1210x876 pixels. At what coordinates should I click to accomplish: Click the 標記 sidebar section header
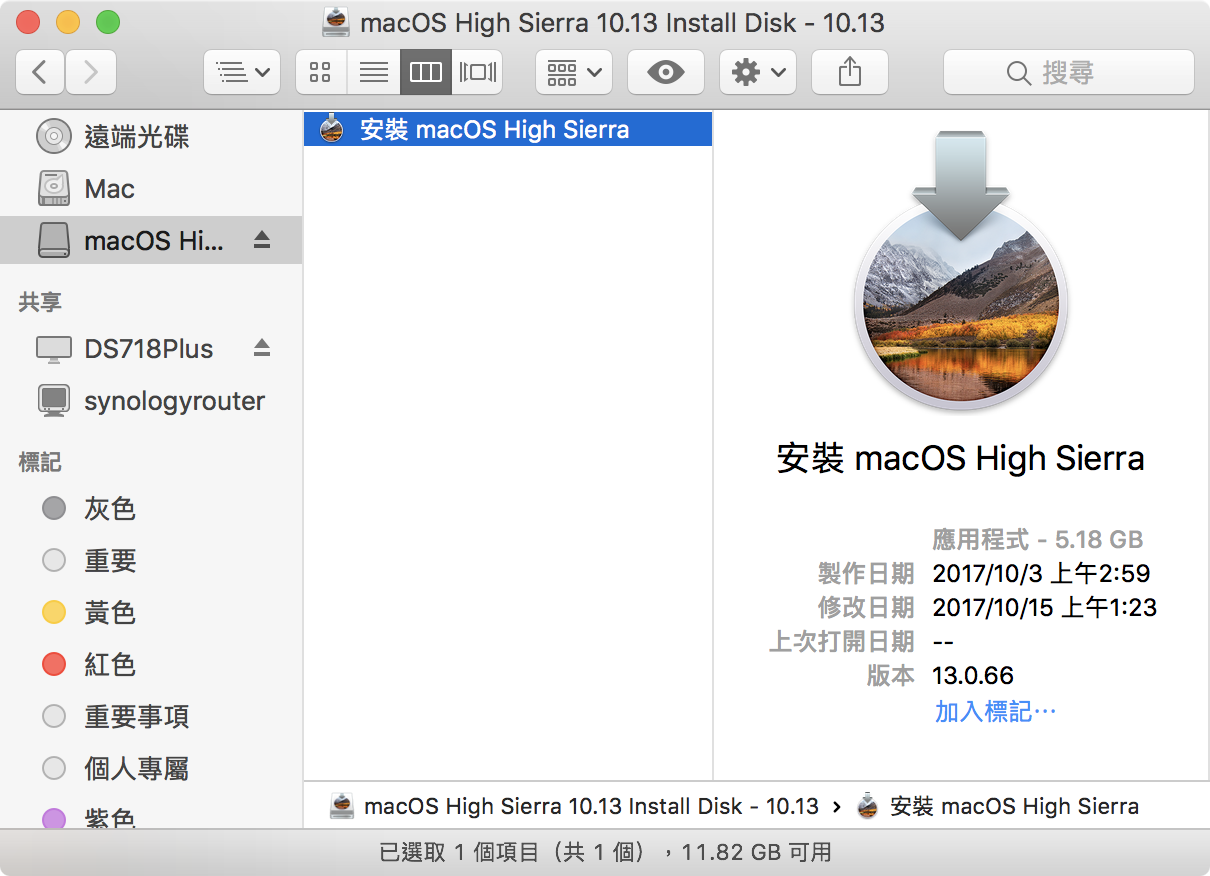[x=40, y=461]
